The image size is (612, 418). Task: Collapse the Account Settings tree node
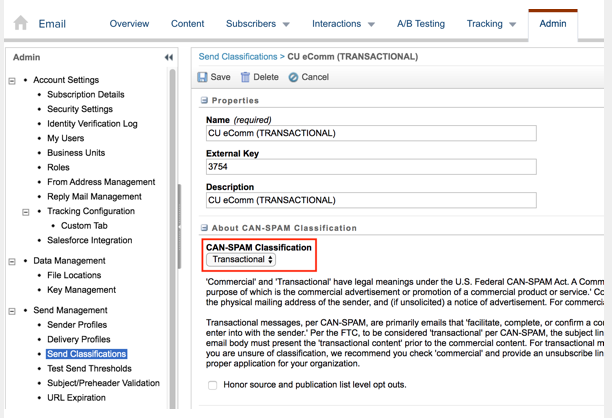point(12,81)
